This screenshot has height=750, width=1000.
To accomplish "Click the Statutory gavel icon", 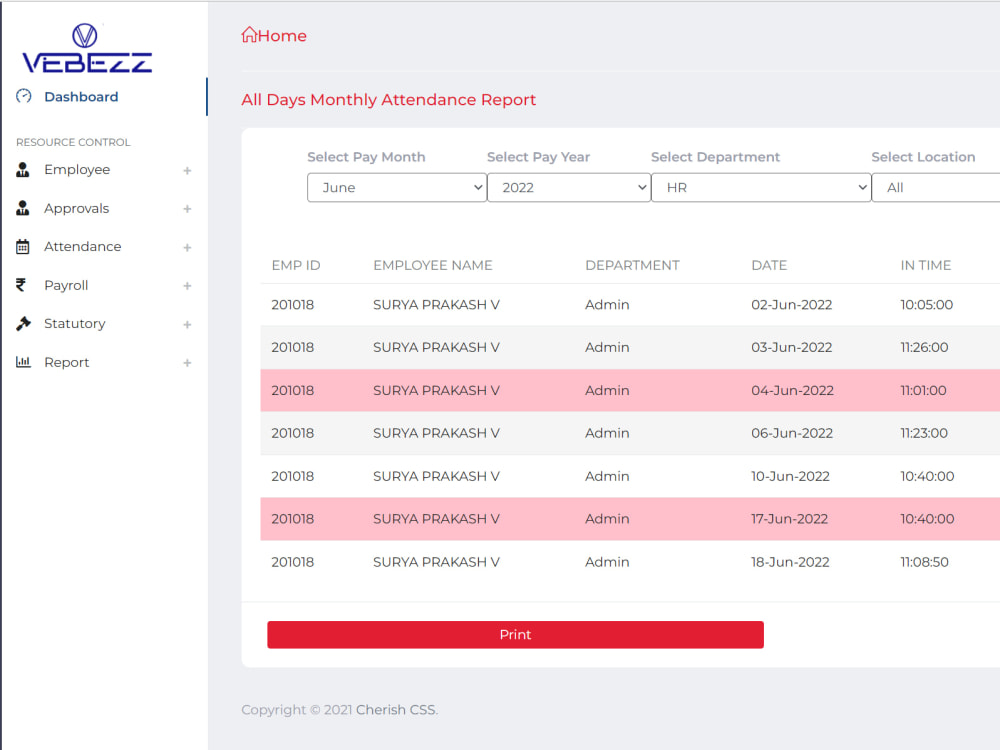I will pos(23,324).
